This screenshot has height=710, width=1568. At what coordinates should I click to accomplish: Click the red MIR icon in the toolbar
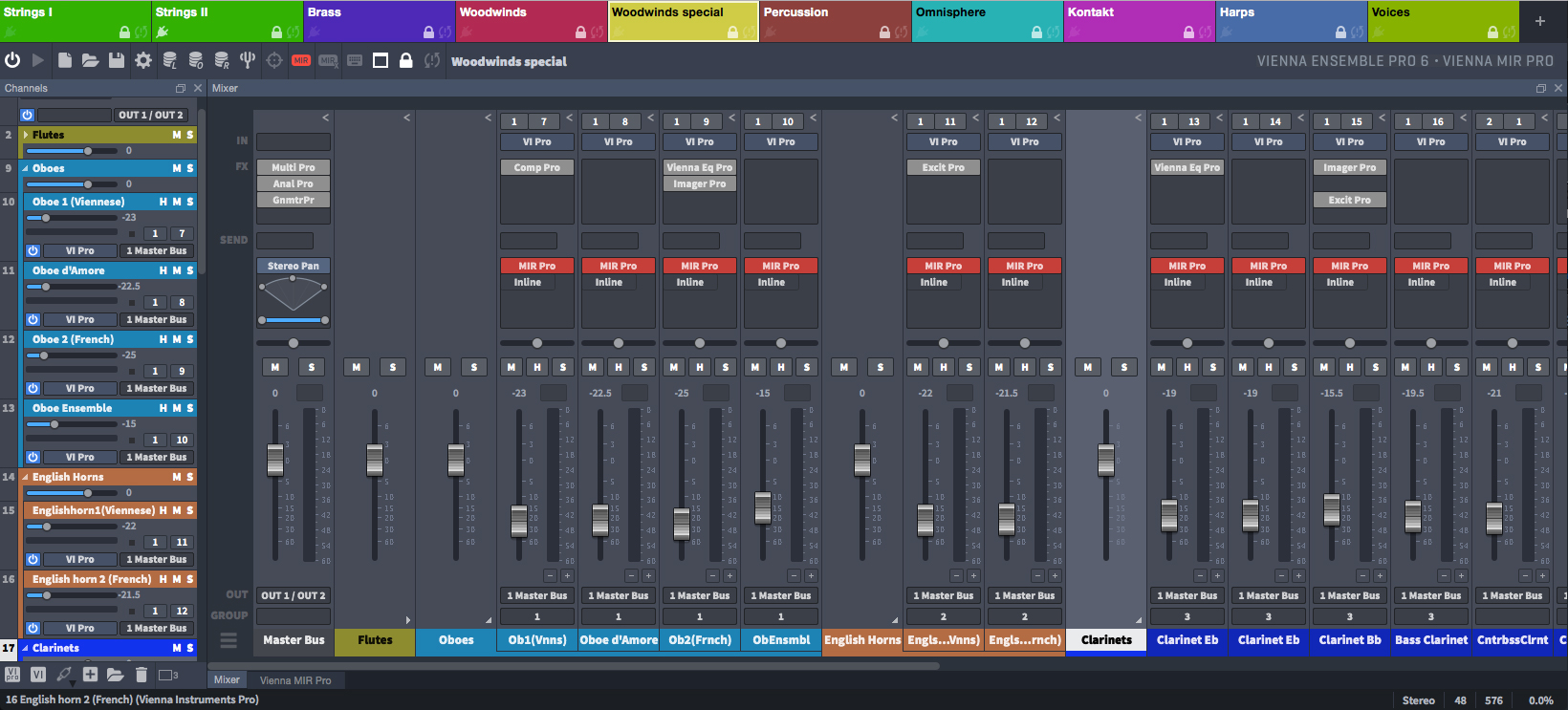coord(301,60)
